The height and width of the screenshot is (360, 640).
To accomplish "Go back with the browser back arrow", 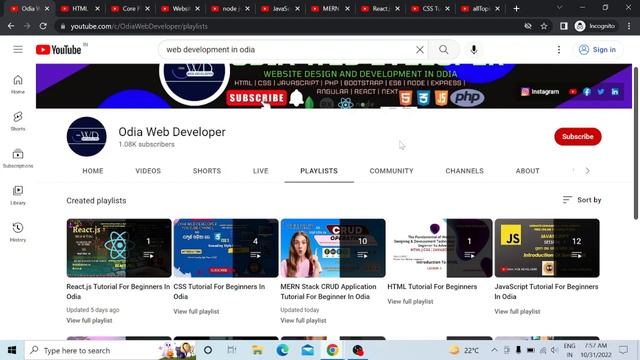I will pyautogui.click(x=11, y=26).
